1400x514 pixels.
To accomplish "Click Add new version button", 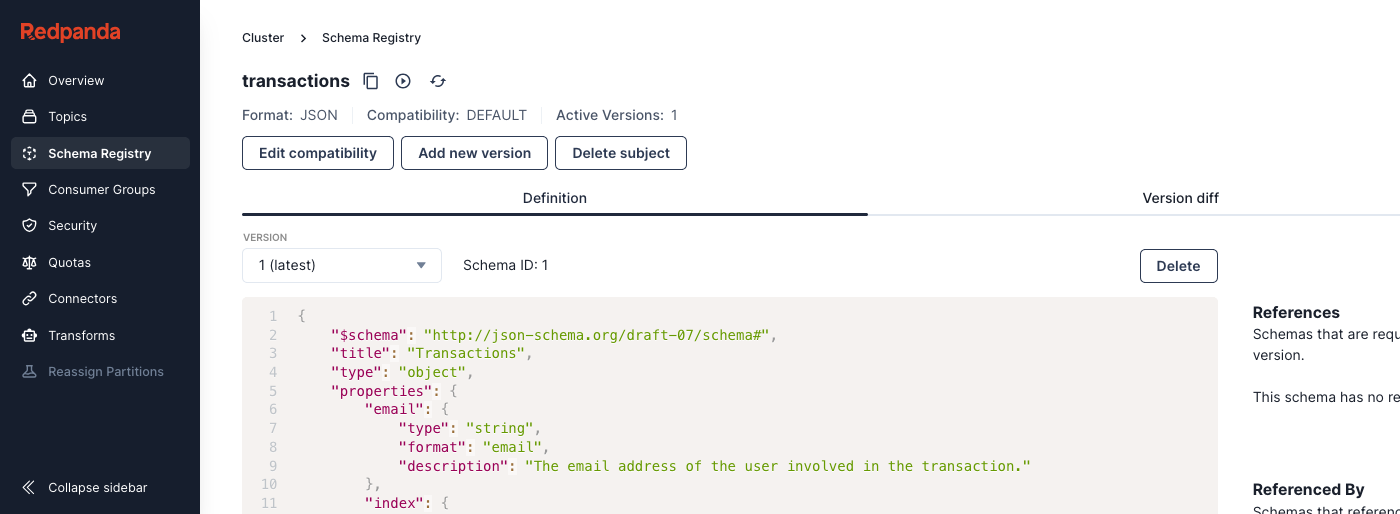I will click(x=474, y=153).
